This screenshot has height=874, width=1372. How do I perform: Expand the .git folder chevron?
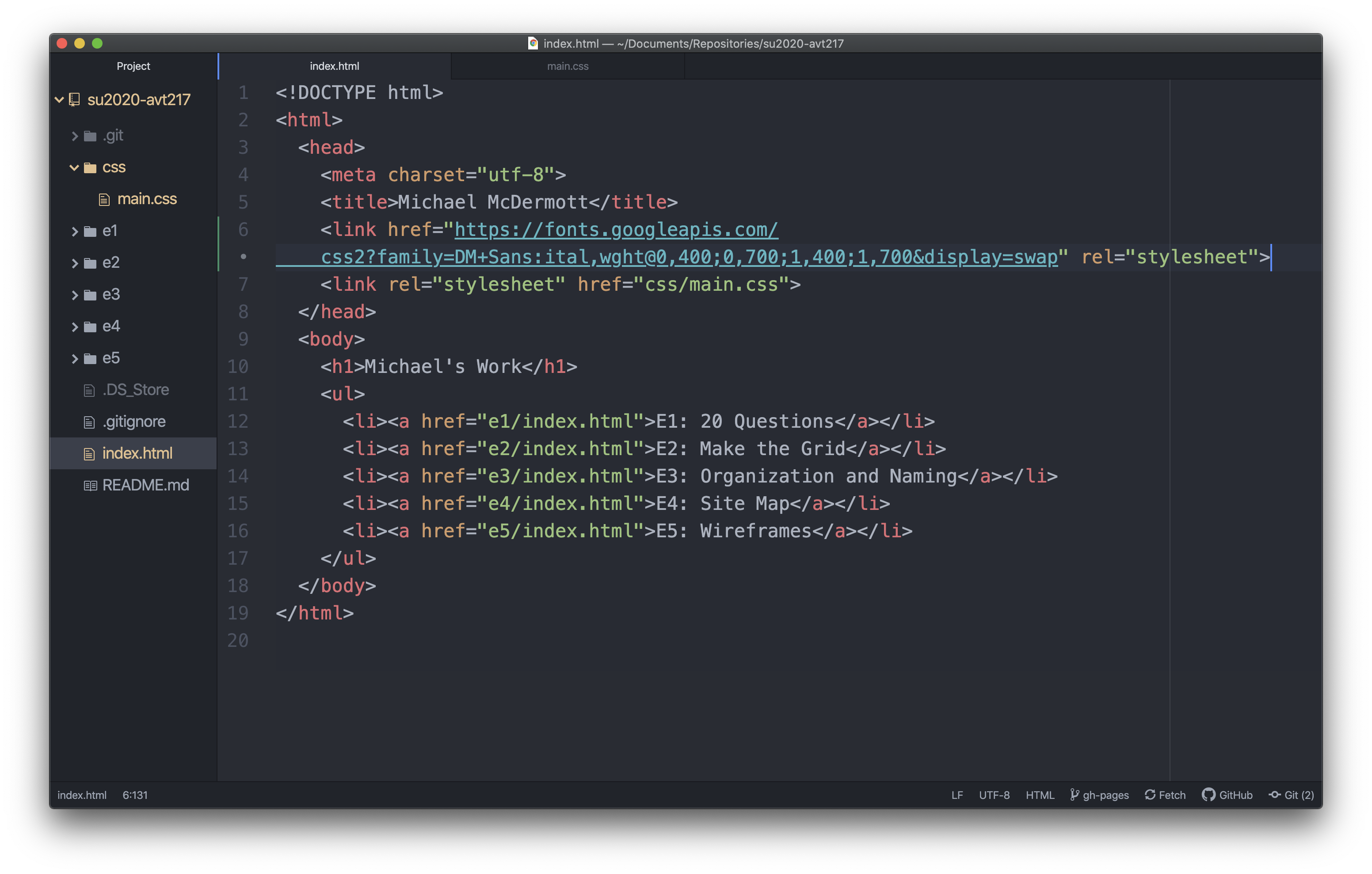tap(75, 136)
